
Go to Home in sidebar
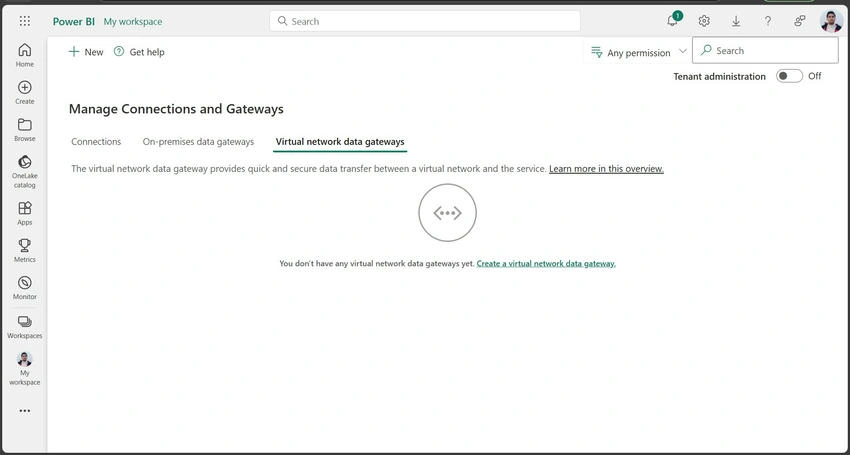click(24, 55)
